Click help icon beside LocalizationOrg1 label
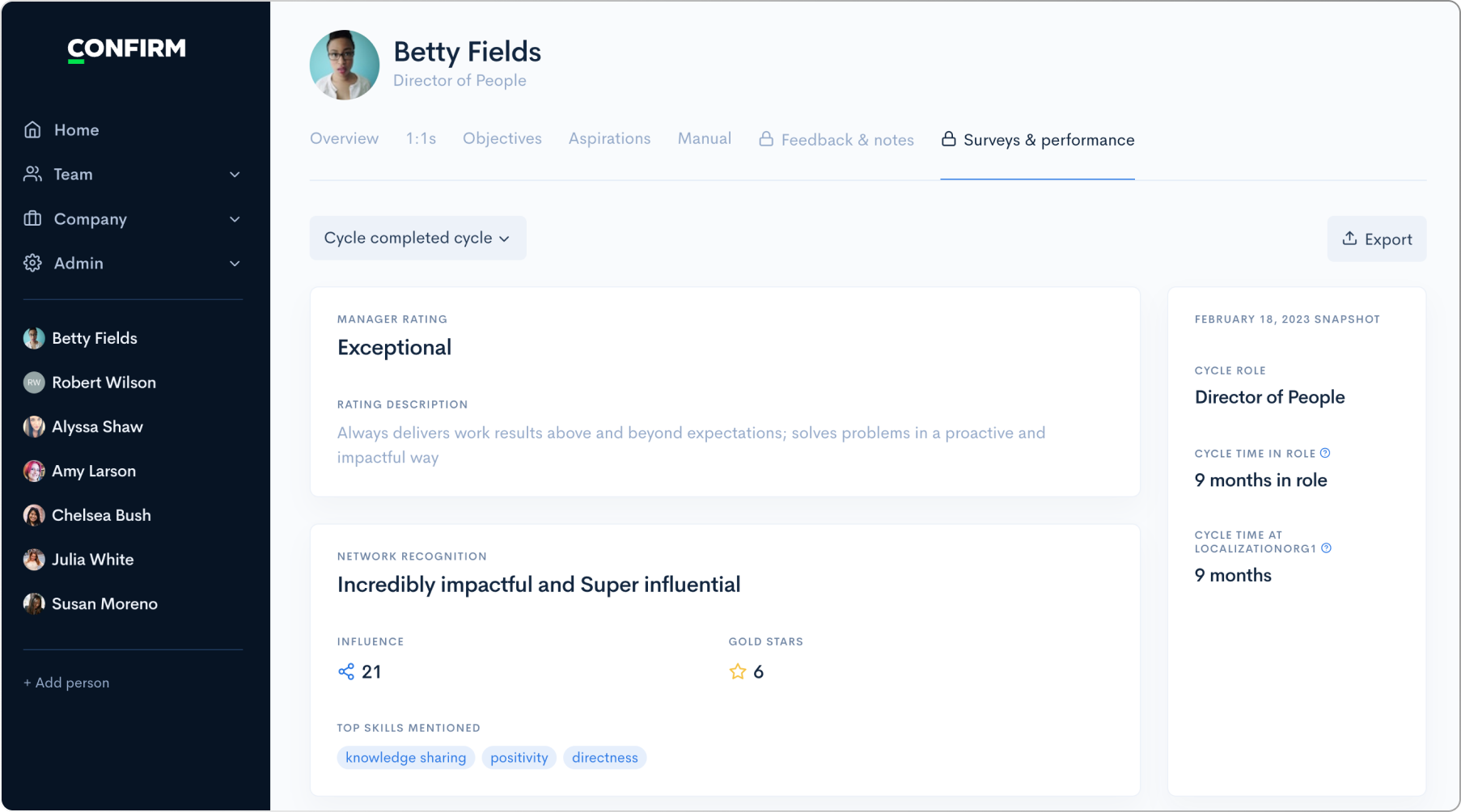Screen dimensions: 1461x812 coord(1326,548)
